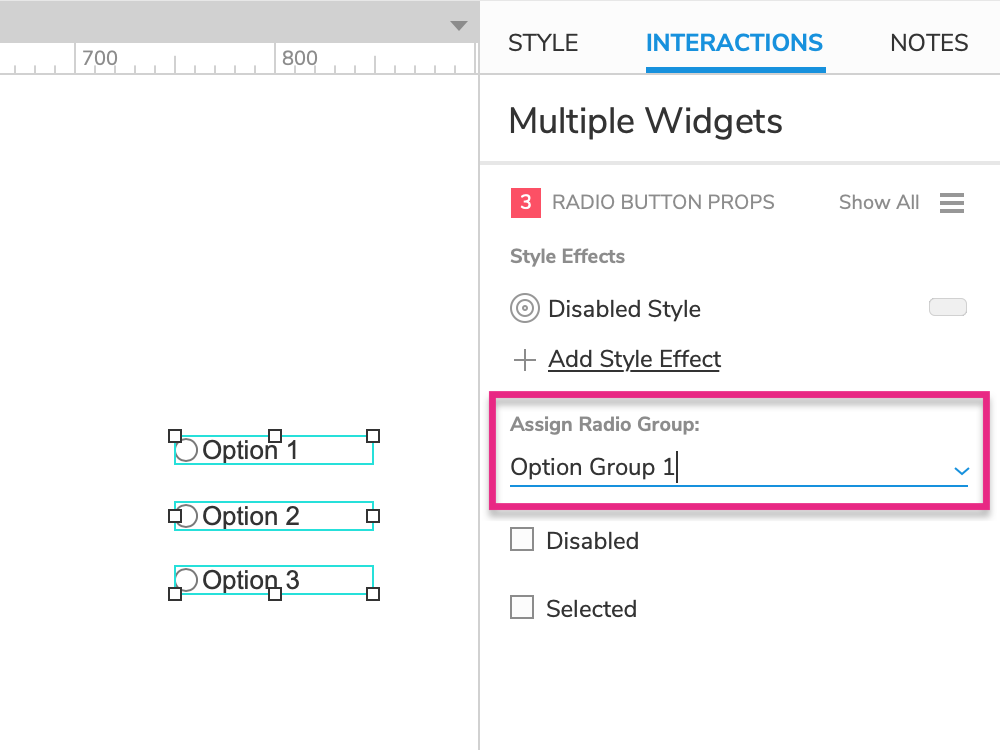Screen dimensions: 1000x750
Task: Enable the Disabled checkbox
Action: tap(522, 540)
